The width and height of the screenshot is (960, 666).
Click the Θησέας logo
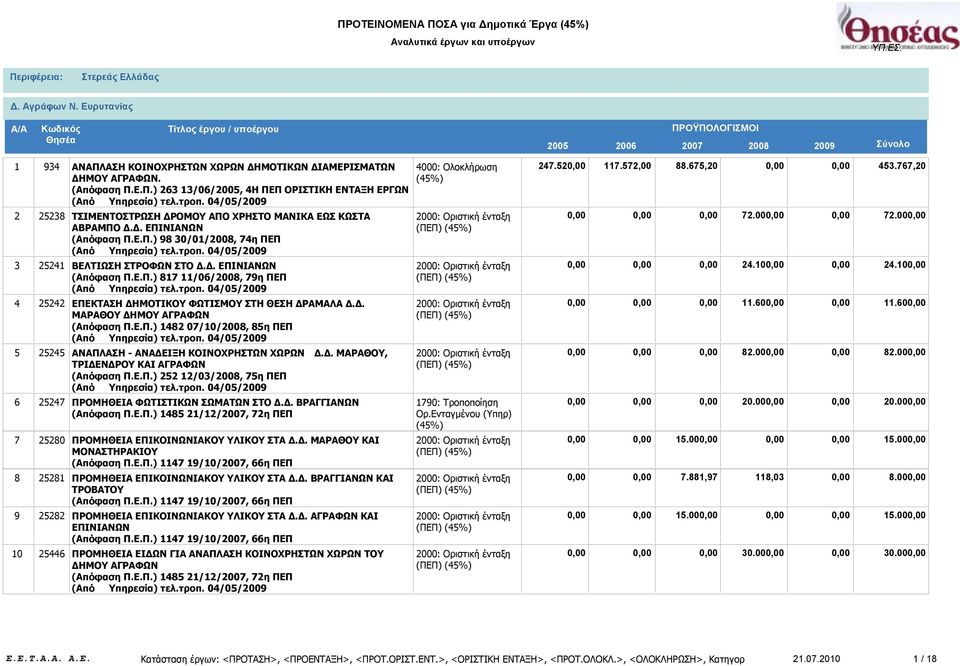[898, 28]
